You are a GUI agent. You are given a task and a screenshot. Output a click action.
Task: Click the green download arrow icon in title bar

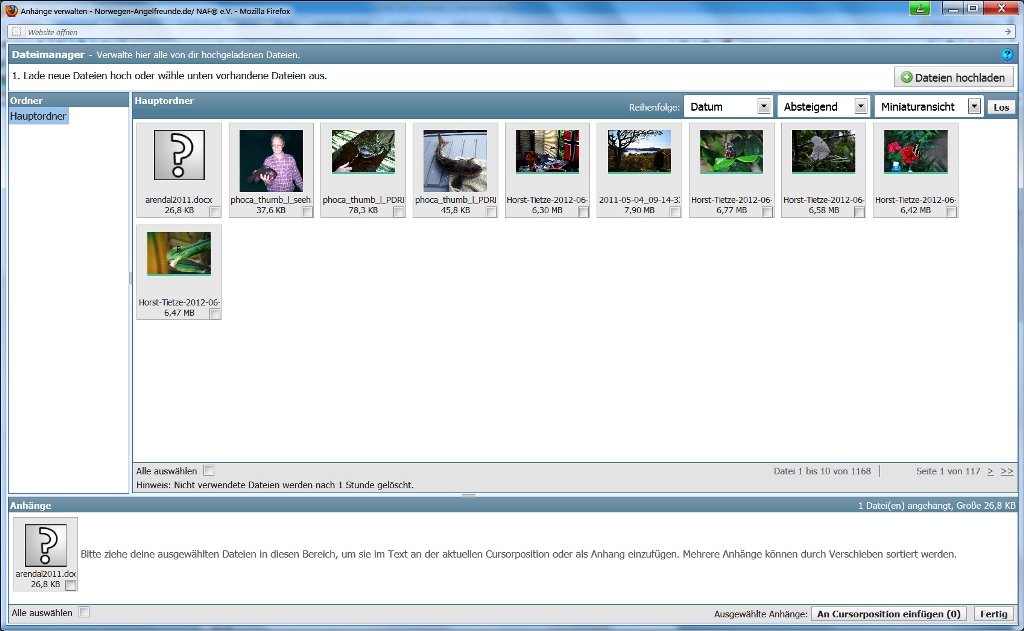(x=920, y=9)
